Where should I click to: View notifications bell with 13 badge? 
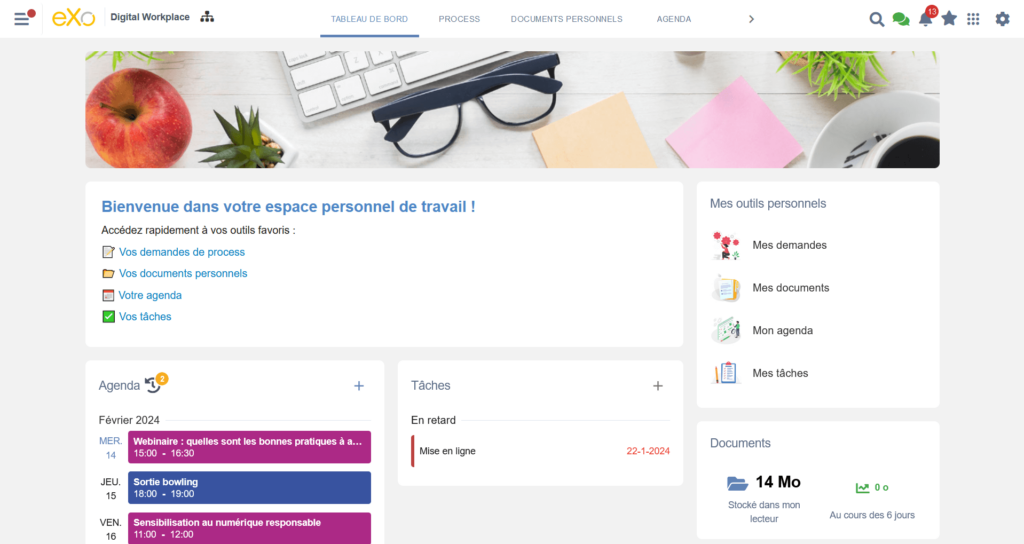click(x=926, y=18)
